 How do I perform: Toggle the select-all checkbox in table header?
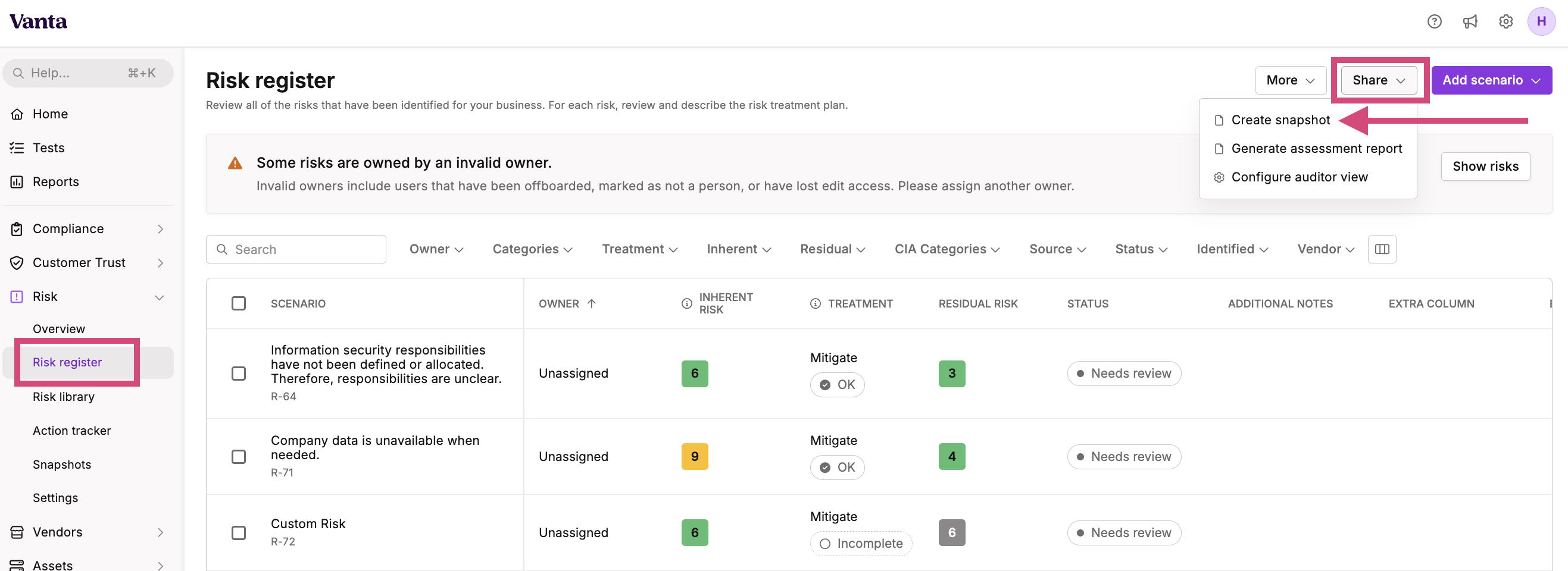point(239,303)
